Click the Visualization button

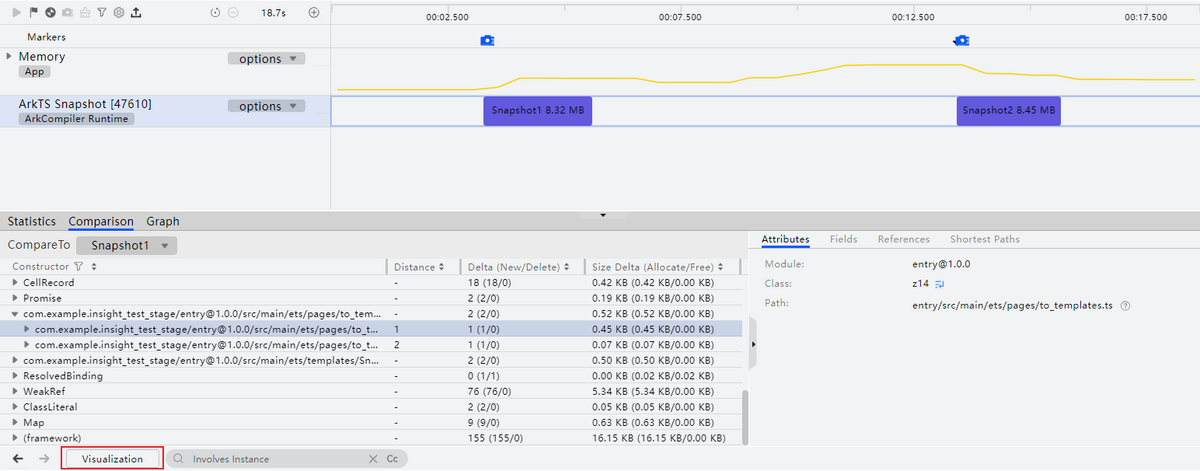tap(112, 458)
